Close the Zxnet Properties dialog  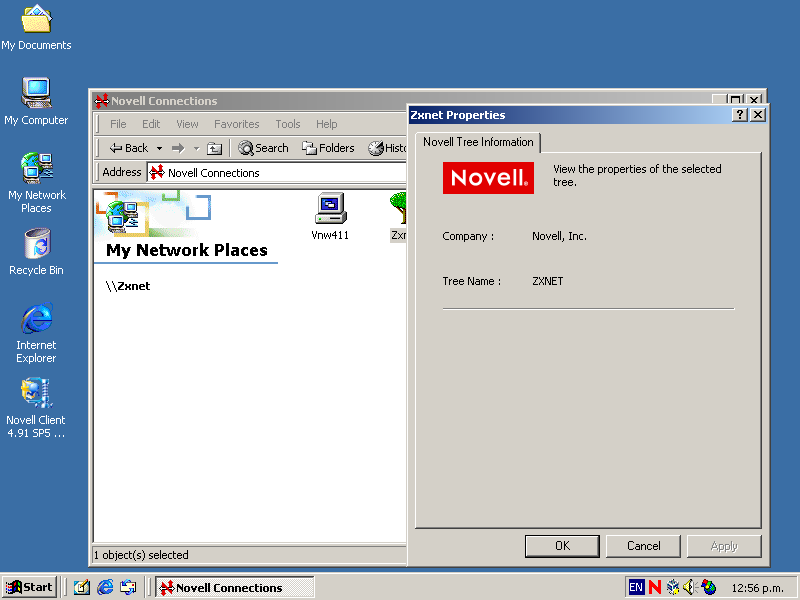click(758, 115)
